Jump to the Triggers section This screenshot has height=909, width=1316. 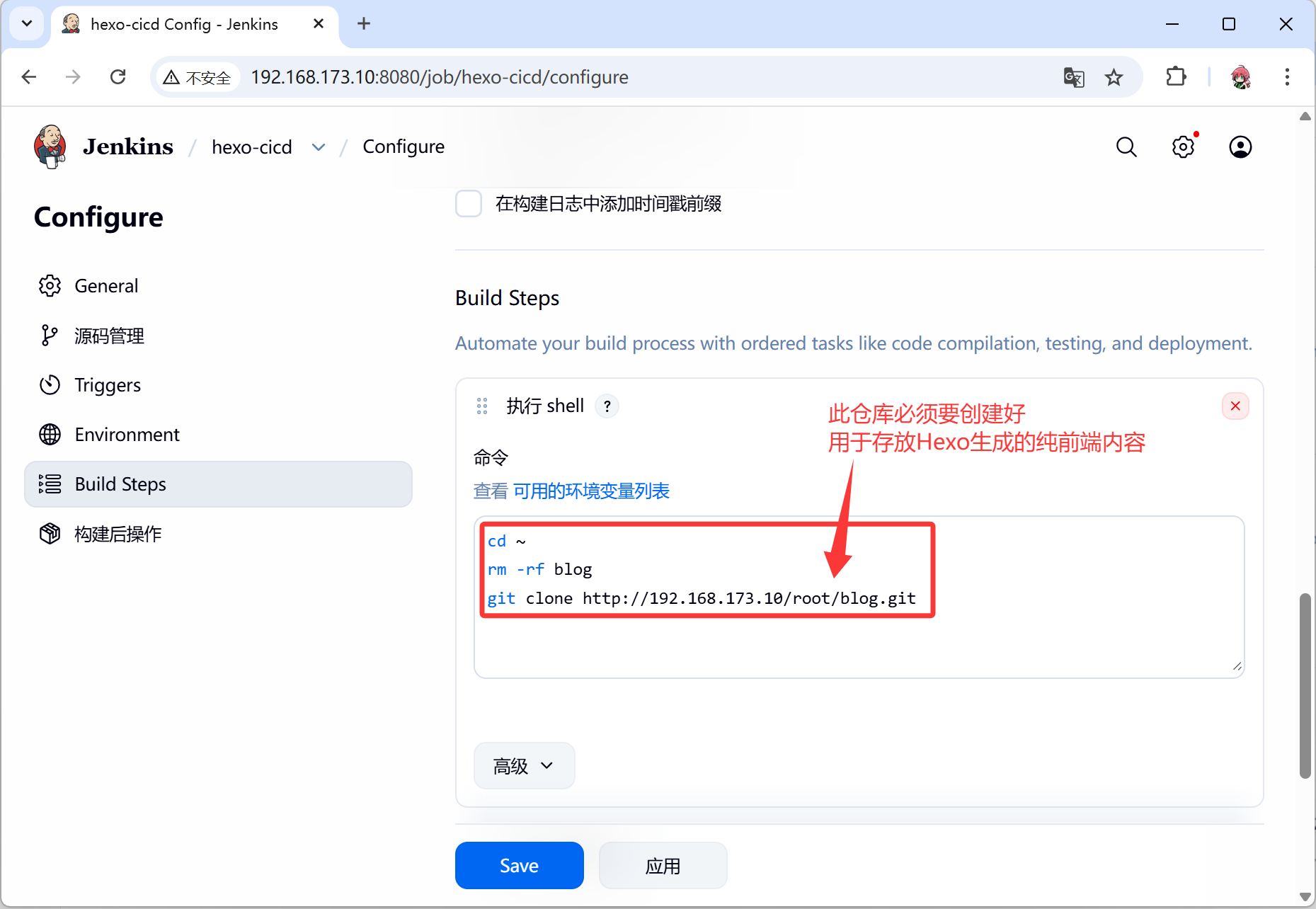(108, 385)
